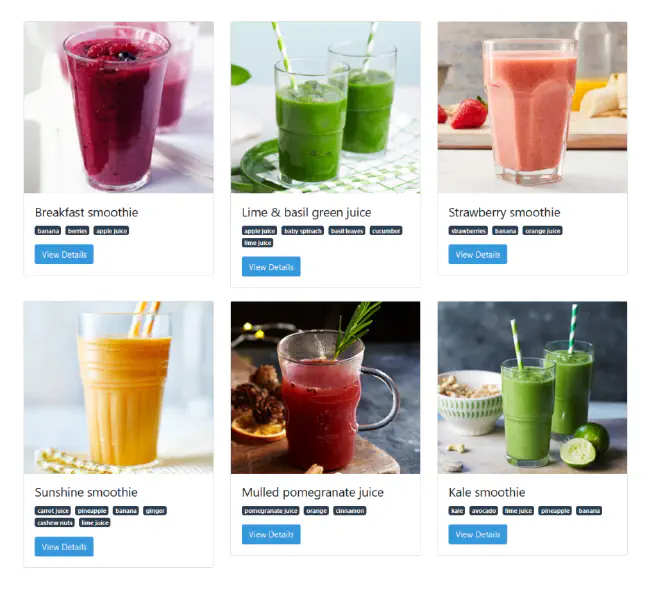Click the Mulled pomegranate juice title

pyautogui.click(x=313, y=492)
